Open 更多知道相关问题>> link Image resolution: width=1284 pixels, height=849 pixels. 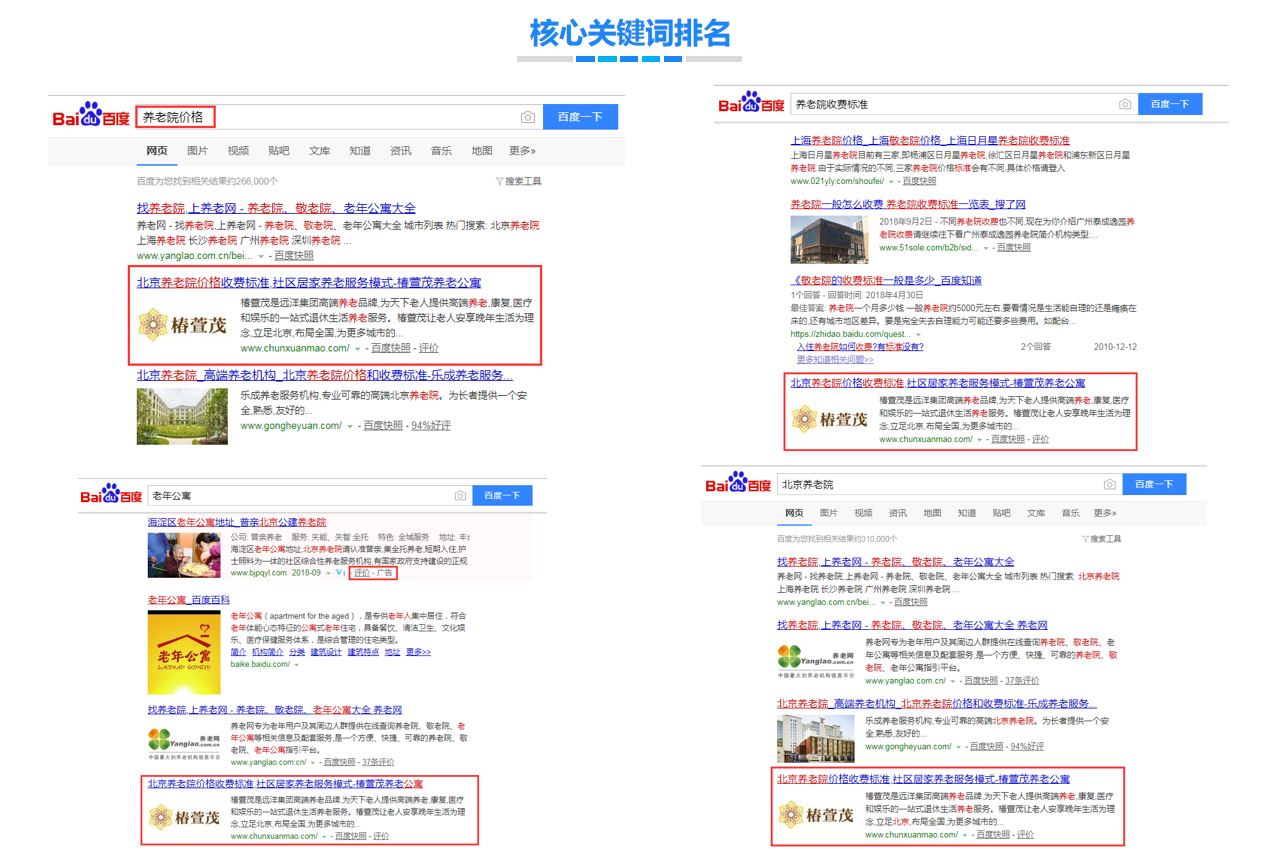tap(835, 359)
